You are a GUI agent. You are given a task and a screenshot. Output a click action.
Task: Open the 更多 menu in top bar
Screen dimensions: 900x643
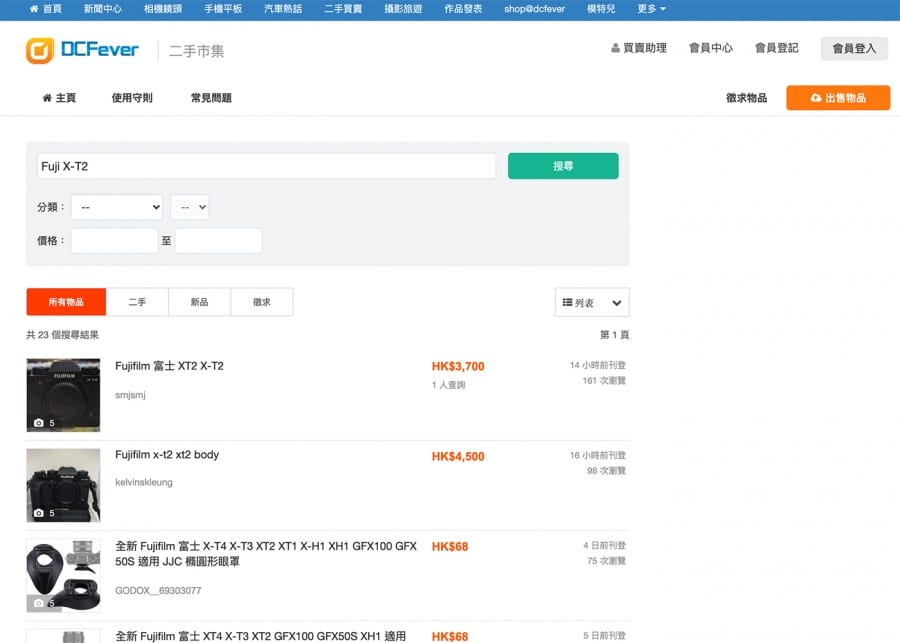coord(651,9)
